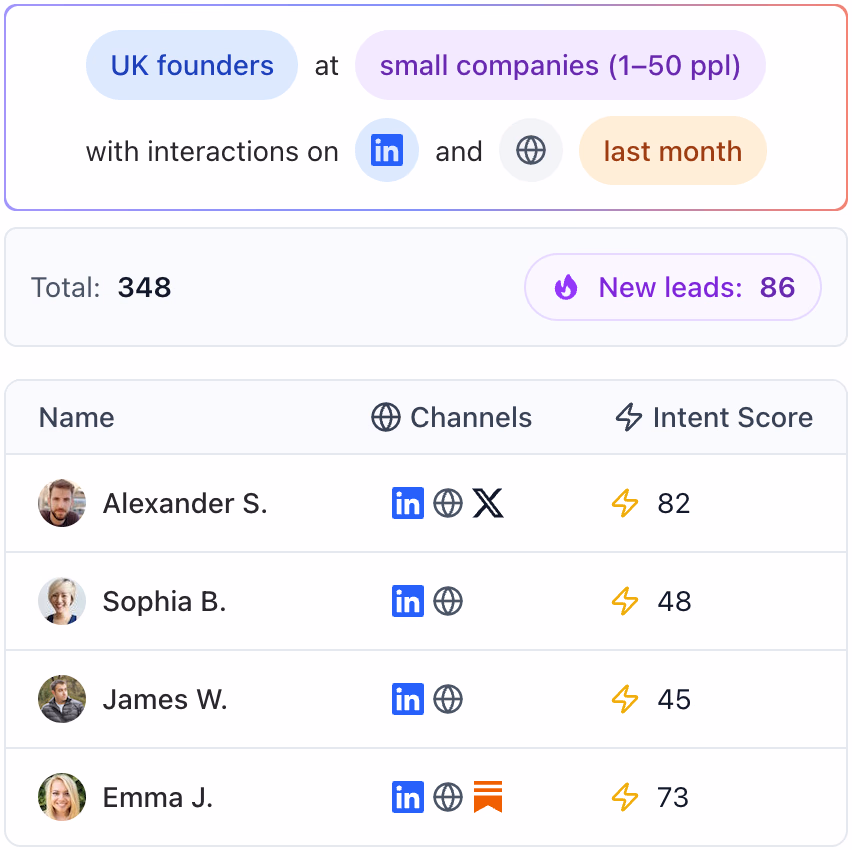
Task: Click the globe web filter chip
Action: [531, 152]
